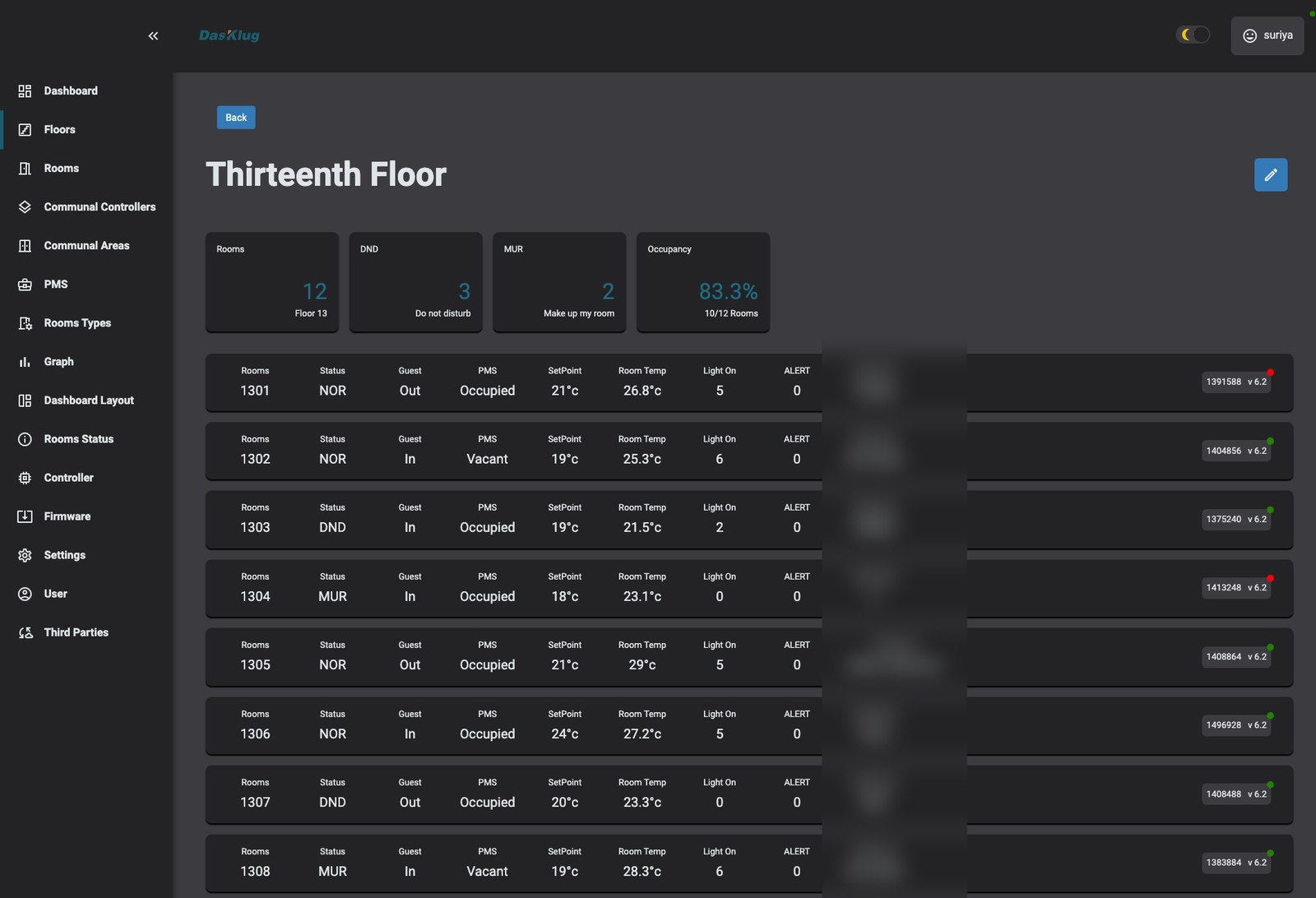Toggle the dark mode switch
The width and height of the screenshot is (1316, 898).
click(x=1193, y=35)
